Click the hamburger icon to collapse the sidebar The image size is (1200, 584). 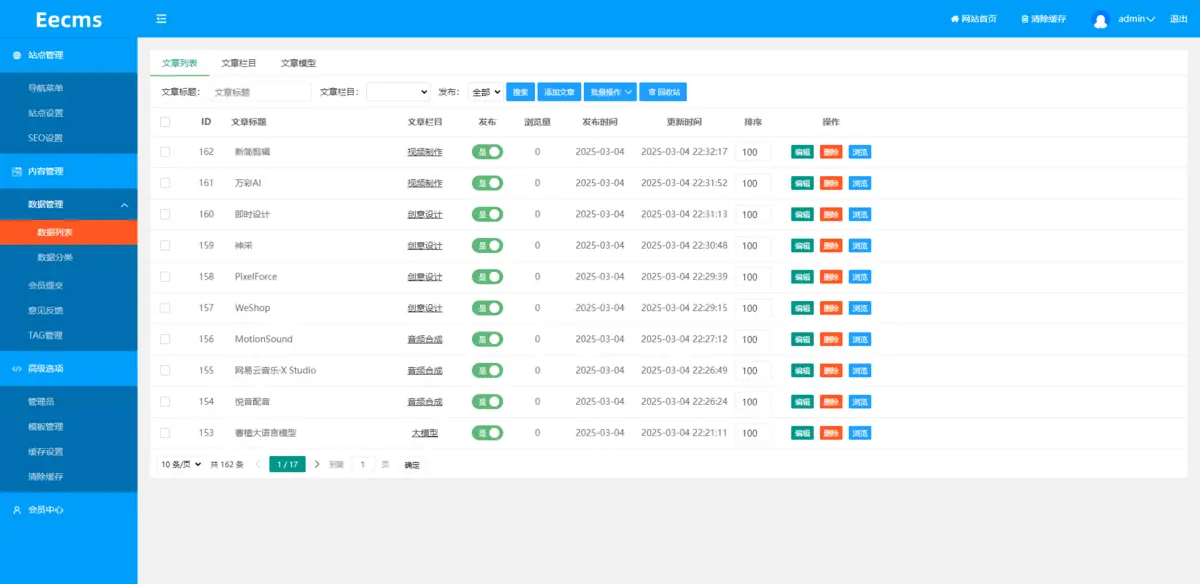pyautogui.click(x=161, y=18)
